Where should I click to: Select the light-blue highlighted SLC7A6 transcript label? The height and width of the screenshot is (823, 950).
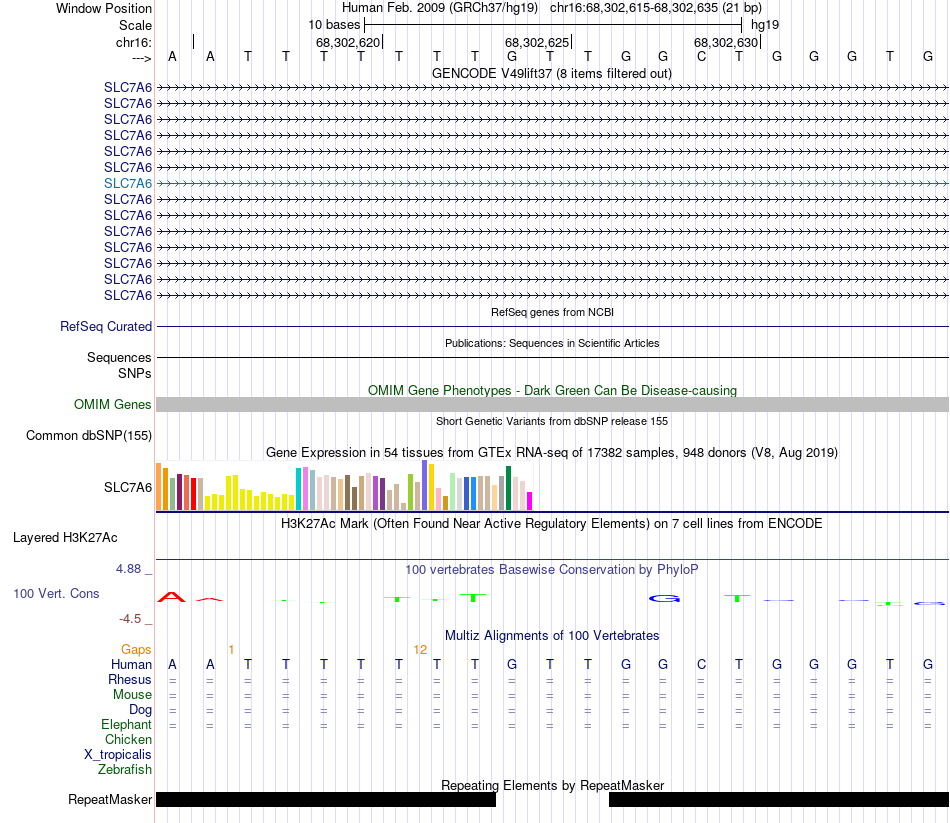pos(128,183)
